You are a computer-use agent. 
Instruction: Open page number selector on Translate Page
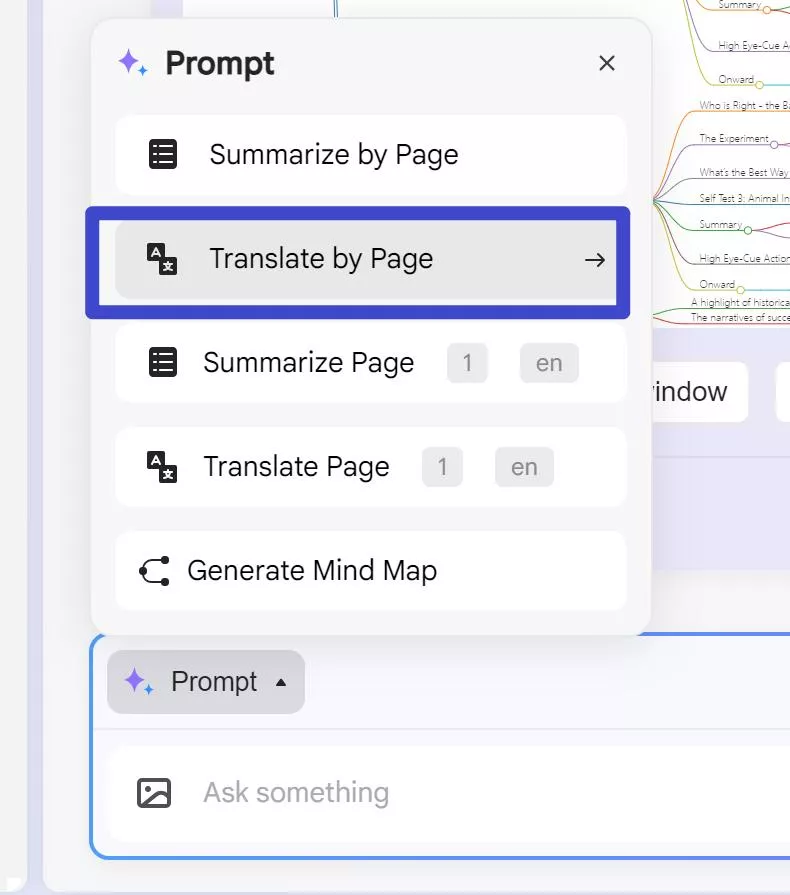tap(442, 467)
